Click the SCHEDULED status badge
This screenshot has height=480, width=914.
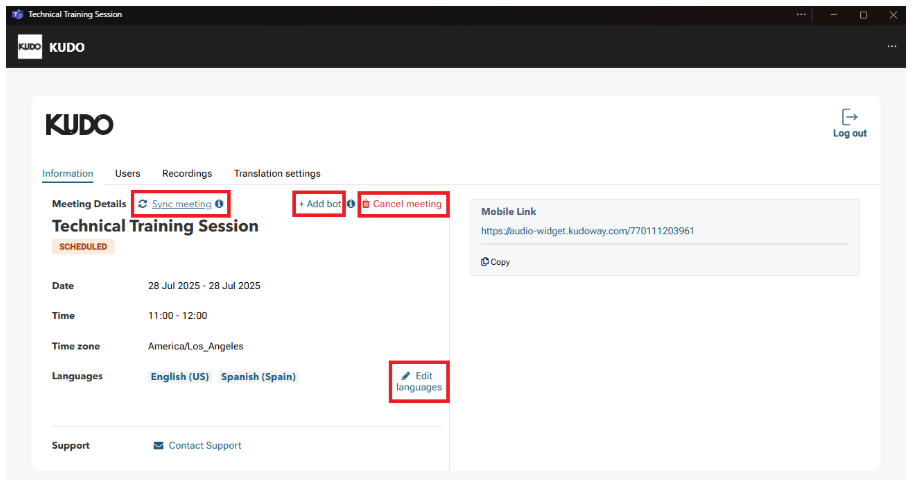tap(83, 247)
